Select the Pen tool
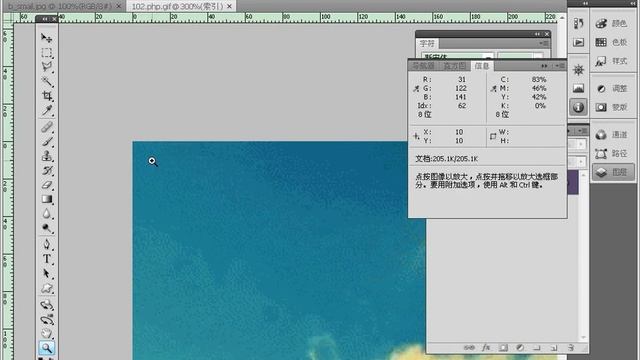 point(47,244)
